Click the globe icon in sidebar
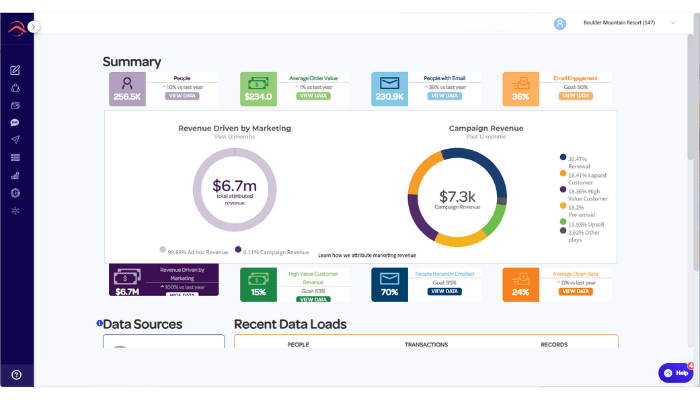 click(x=15, y=192)
